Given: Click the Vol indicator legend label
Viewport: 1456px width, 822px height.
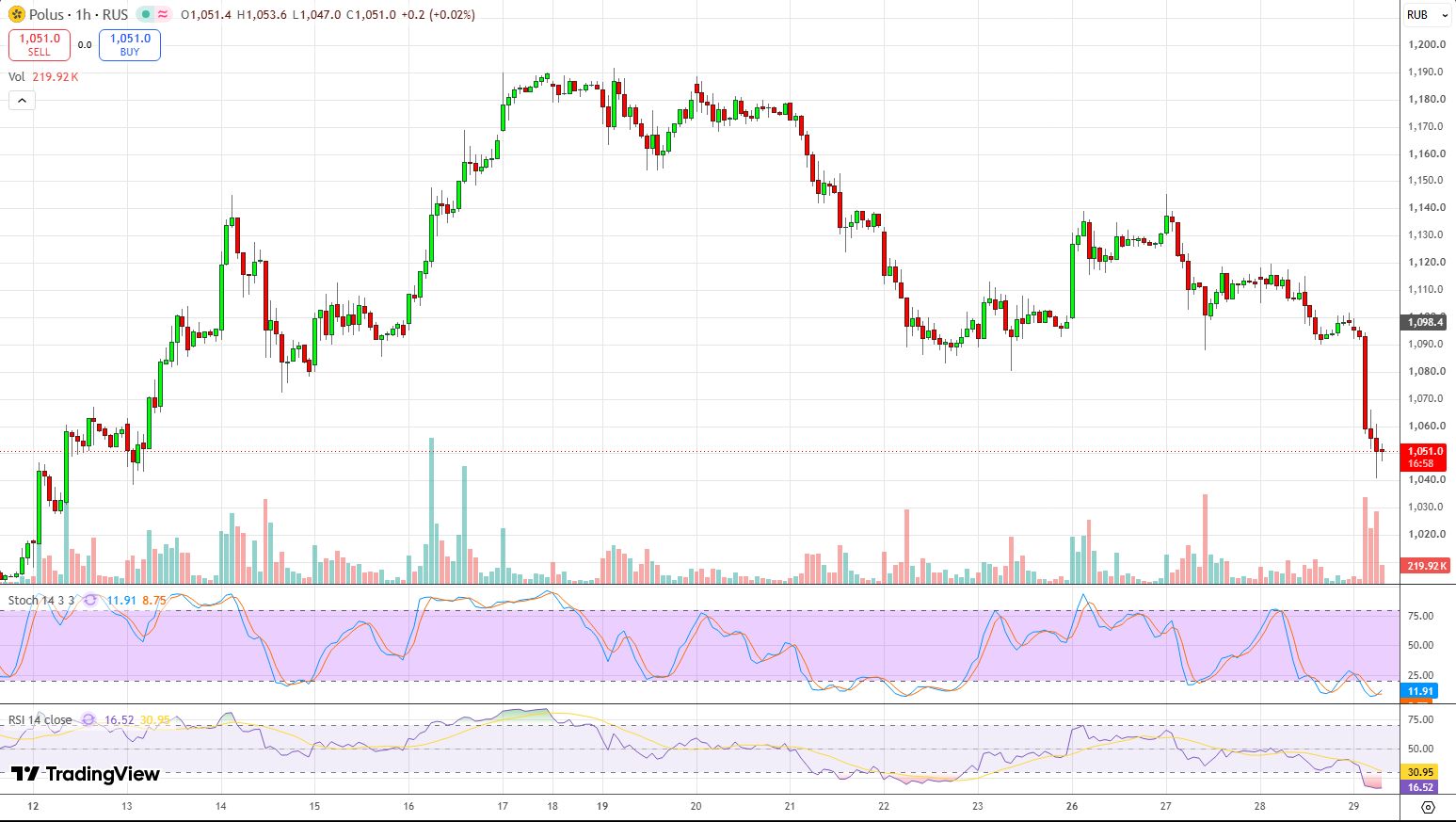Looking at the screenshot, I should pos(17,76).
